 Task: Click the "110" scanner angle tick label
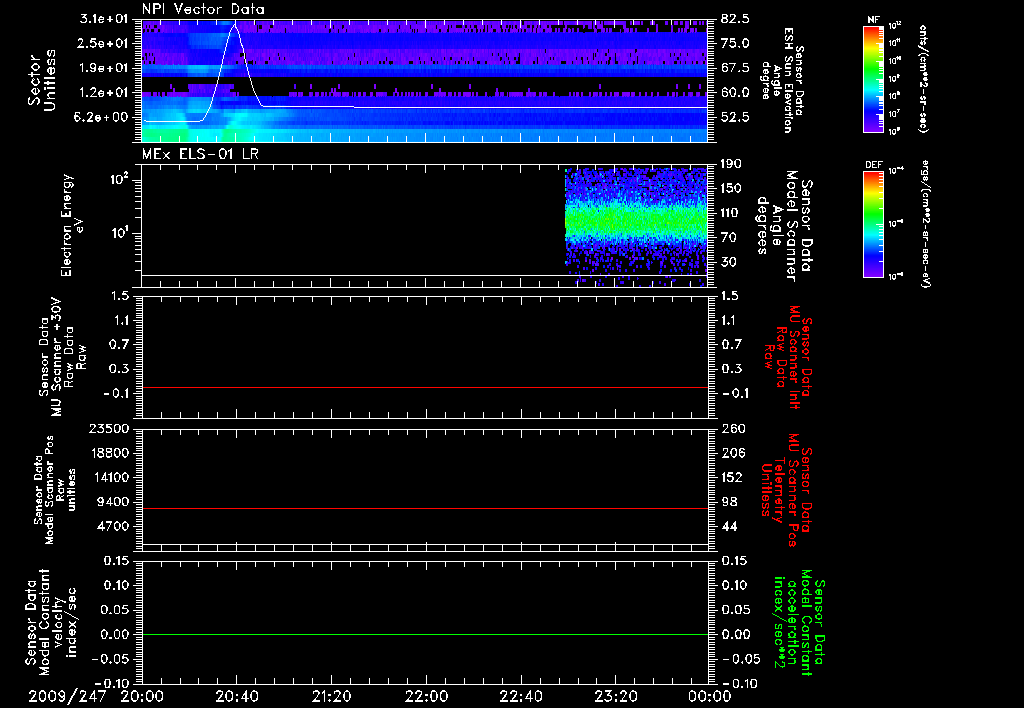(731, 213)
